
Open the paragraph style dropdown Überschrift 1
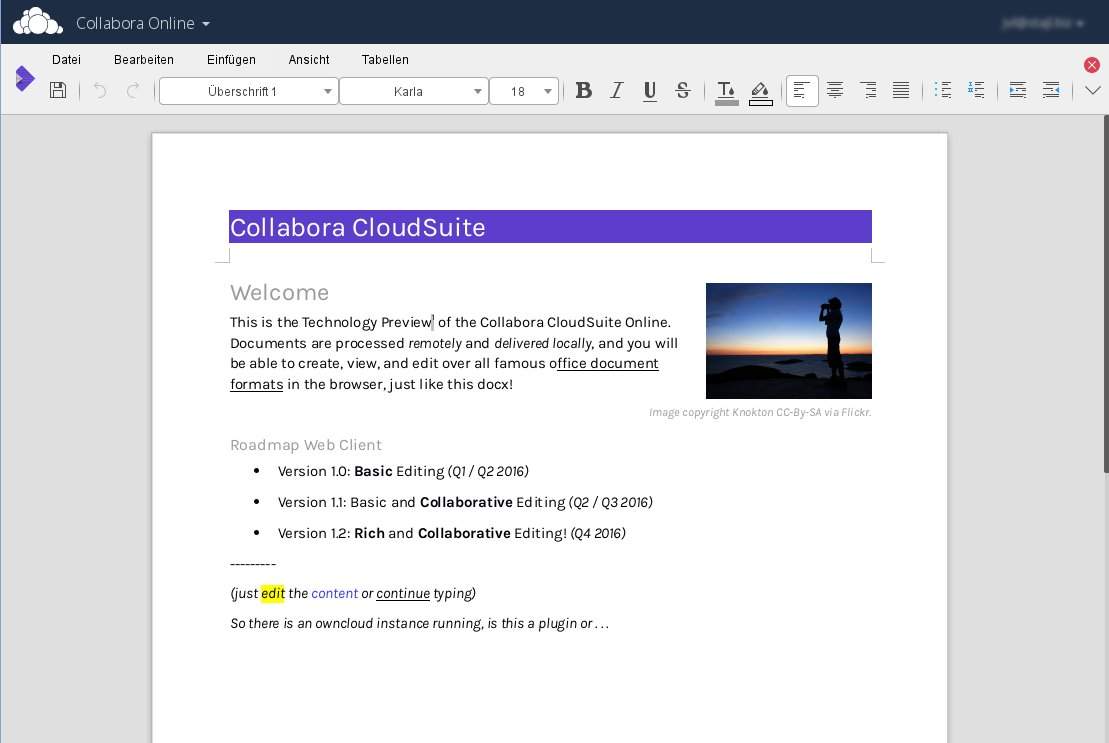point(328,92)
